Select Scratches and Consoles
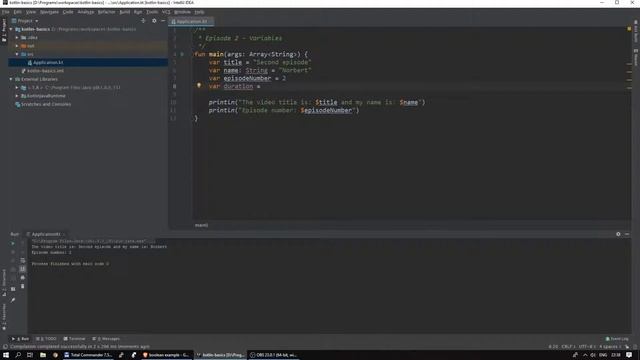This screenshot has width=640, height=360. pos(43,104)
